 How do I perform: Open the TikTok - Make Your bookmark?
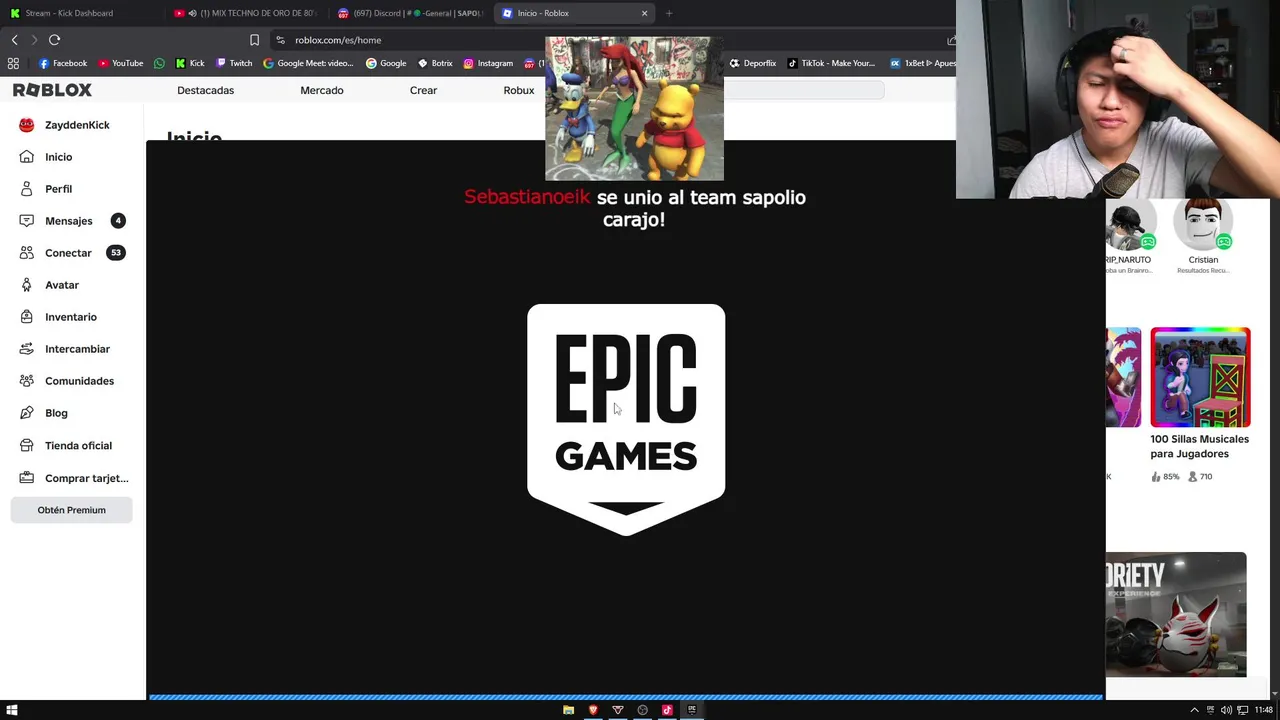(x=831, y=63)
